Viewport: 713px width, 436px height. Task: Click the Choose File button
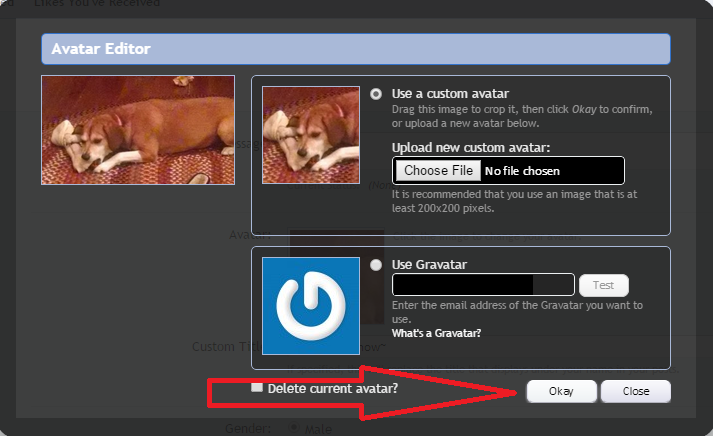click(x=439, y=171)
